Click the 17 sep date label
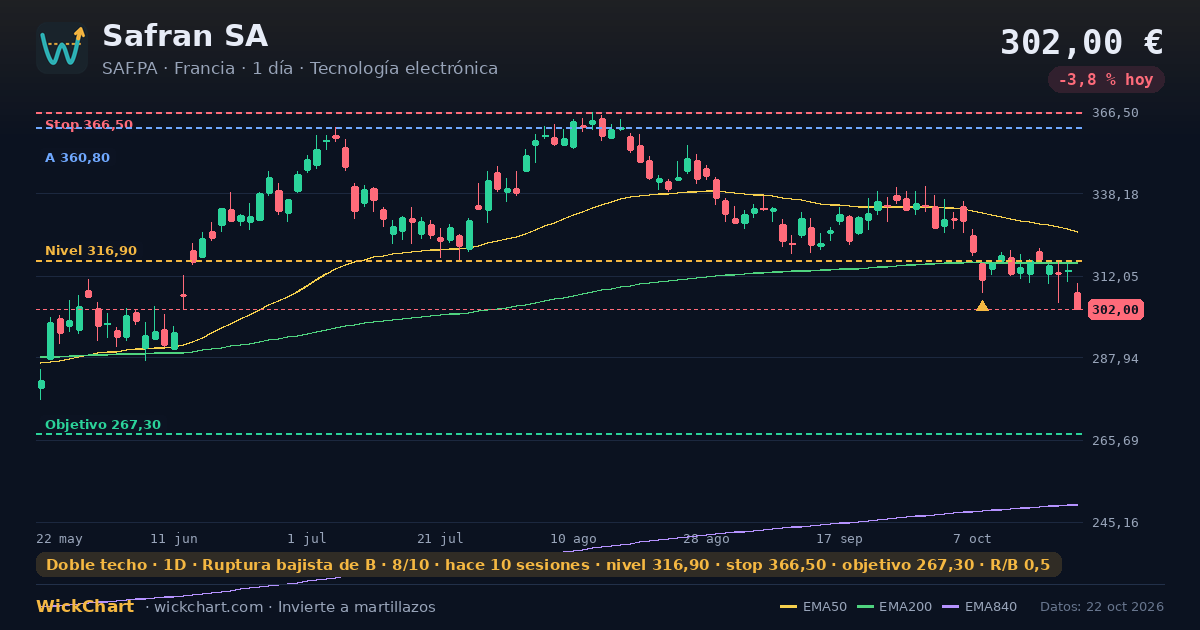This screenshot has width=1200, height=630. coord(839,539)
